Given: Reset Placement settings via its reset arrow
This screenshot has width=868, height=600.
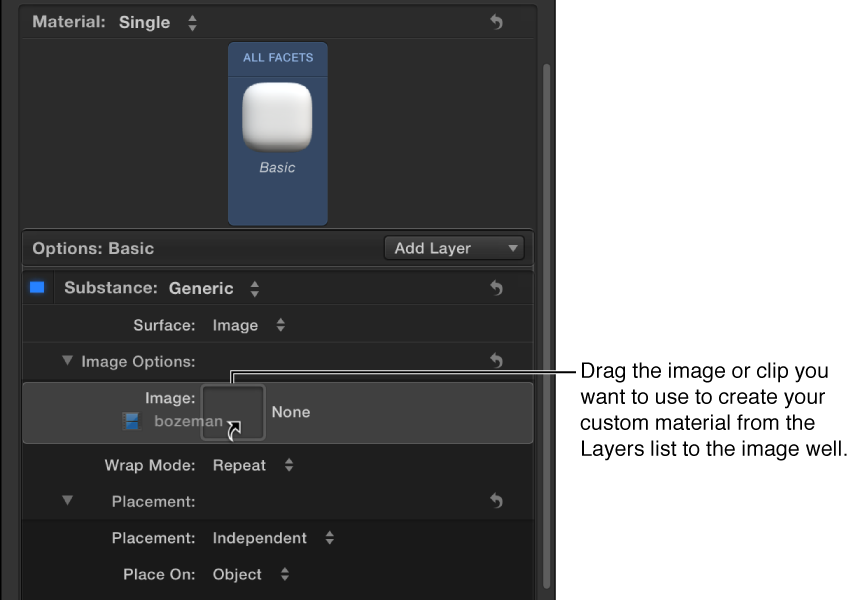Looking at the screenshot, I should (x=497, y=501).
